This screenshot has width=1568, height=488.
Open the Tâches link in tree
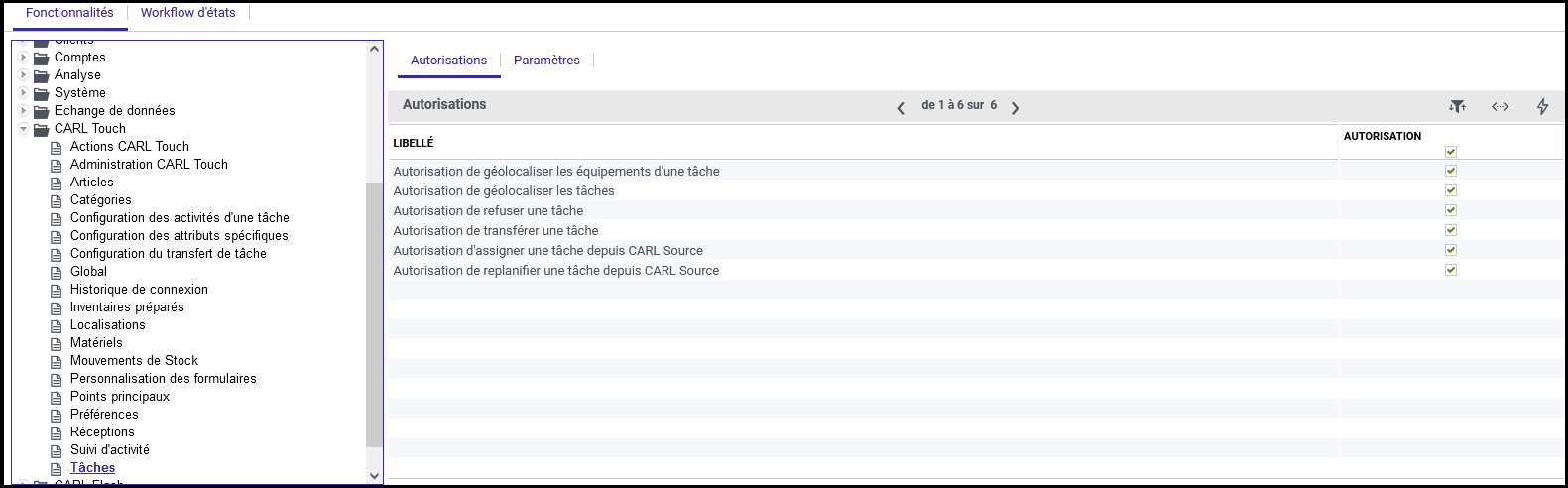pyautogui.click(x=92, y=468)
